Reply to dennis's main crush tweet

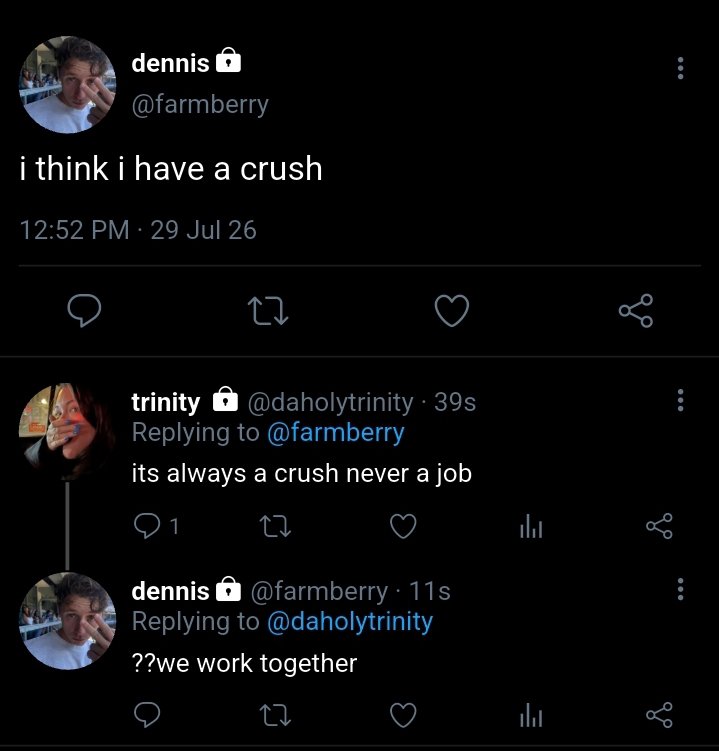point(84,310)
